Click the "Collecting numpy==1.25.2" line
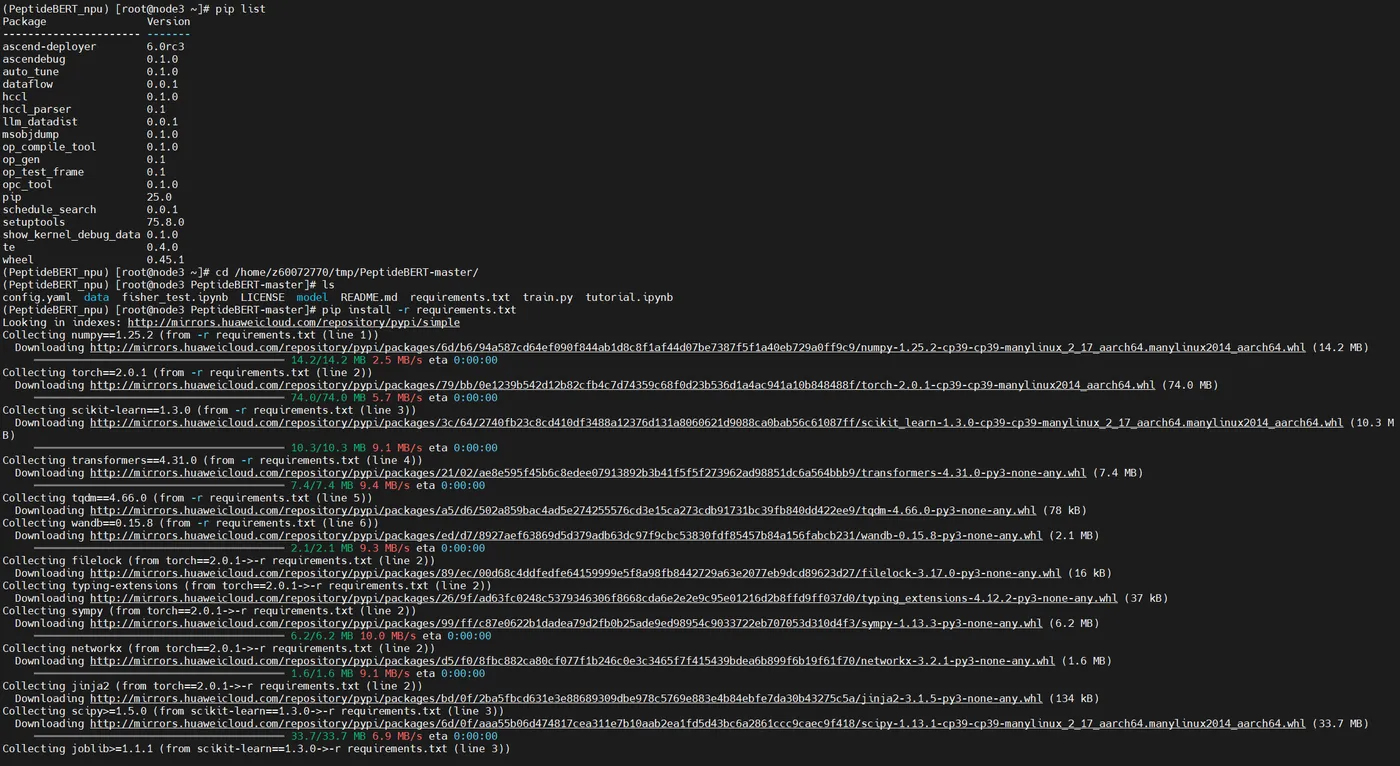This screenshot has width=1400, height=766. coord(191,335)
